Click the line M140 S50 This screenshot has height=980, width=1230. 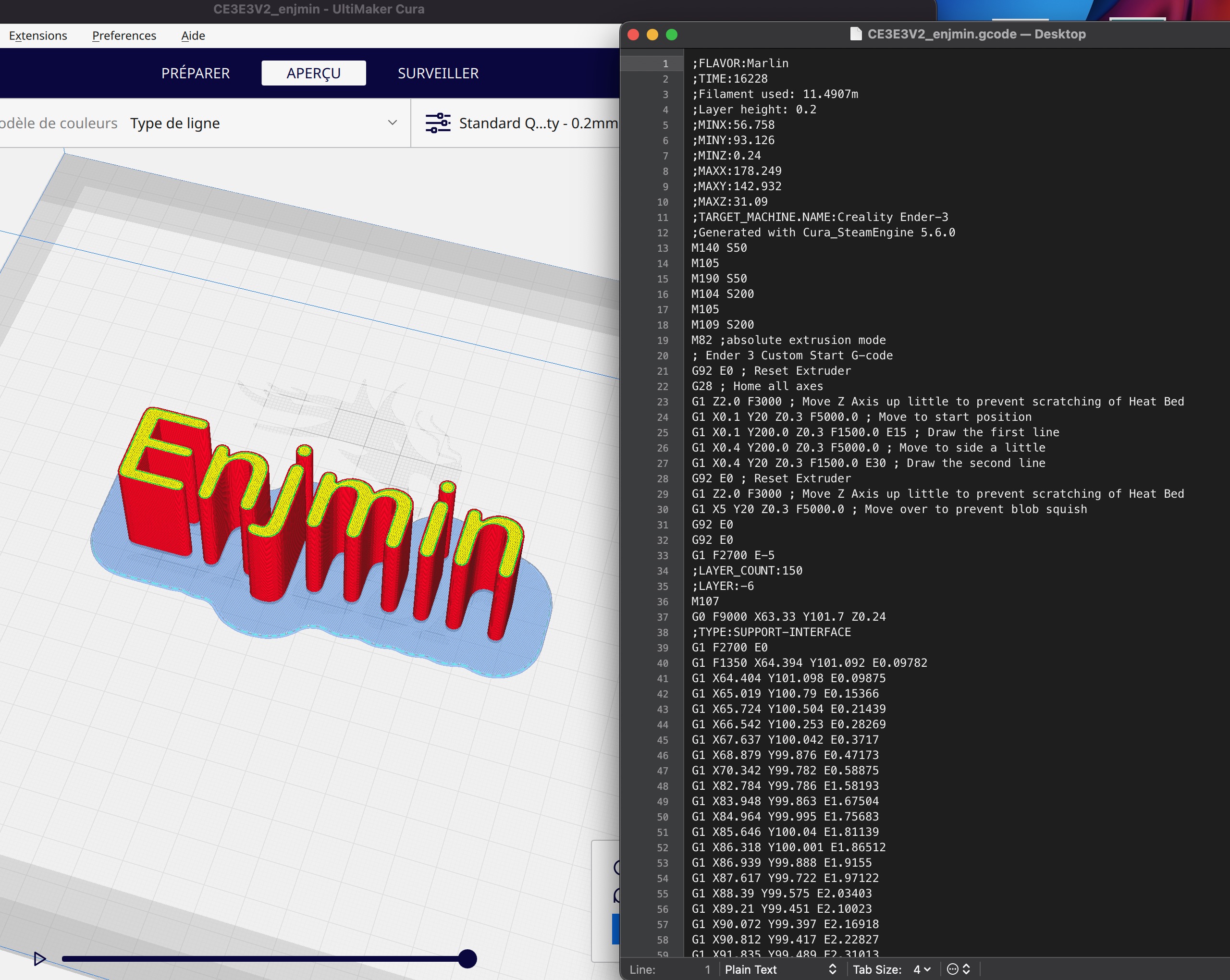point(719,248)
